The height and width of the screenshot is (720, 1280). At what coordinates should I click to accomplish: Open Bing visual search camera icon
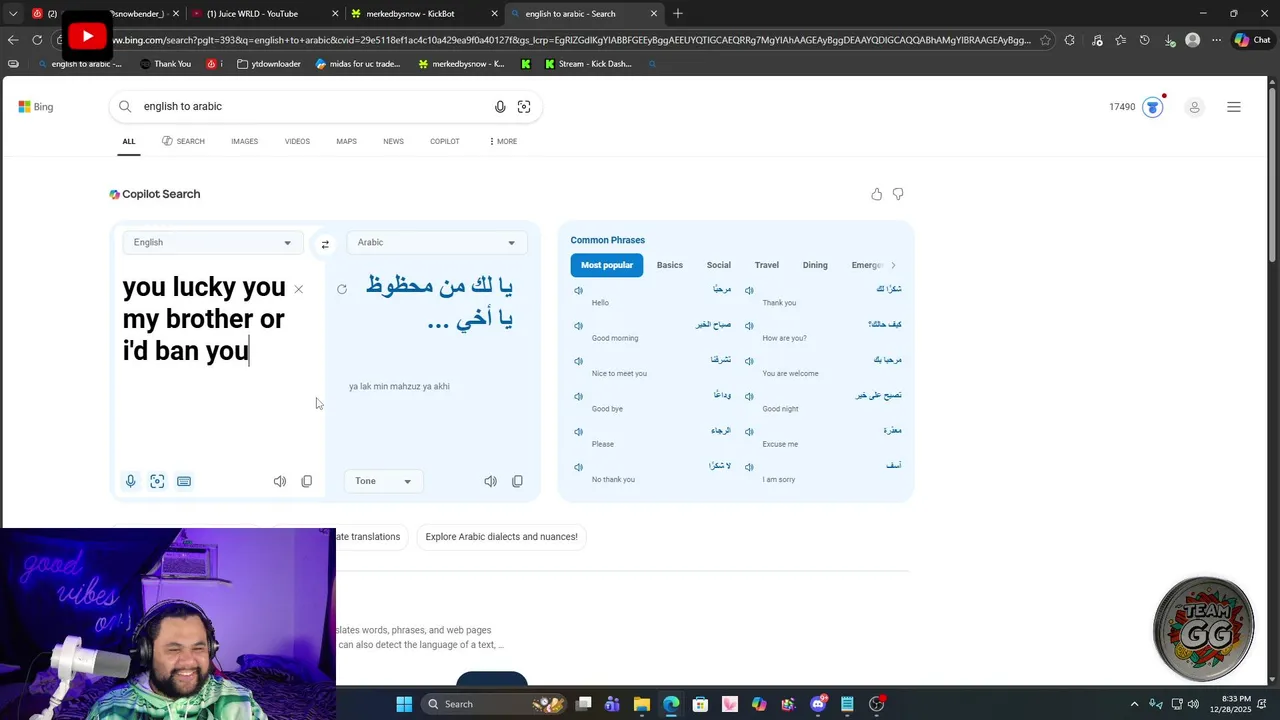[x=524, y=107]
